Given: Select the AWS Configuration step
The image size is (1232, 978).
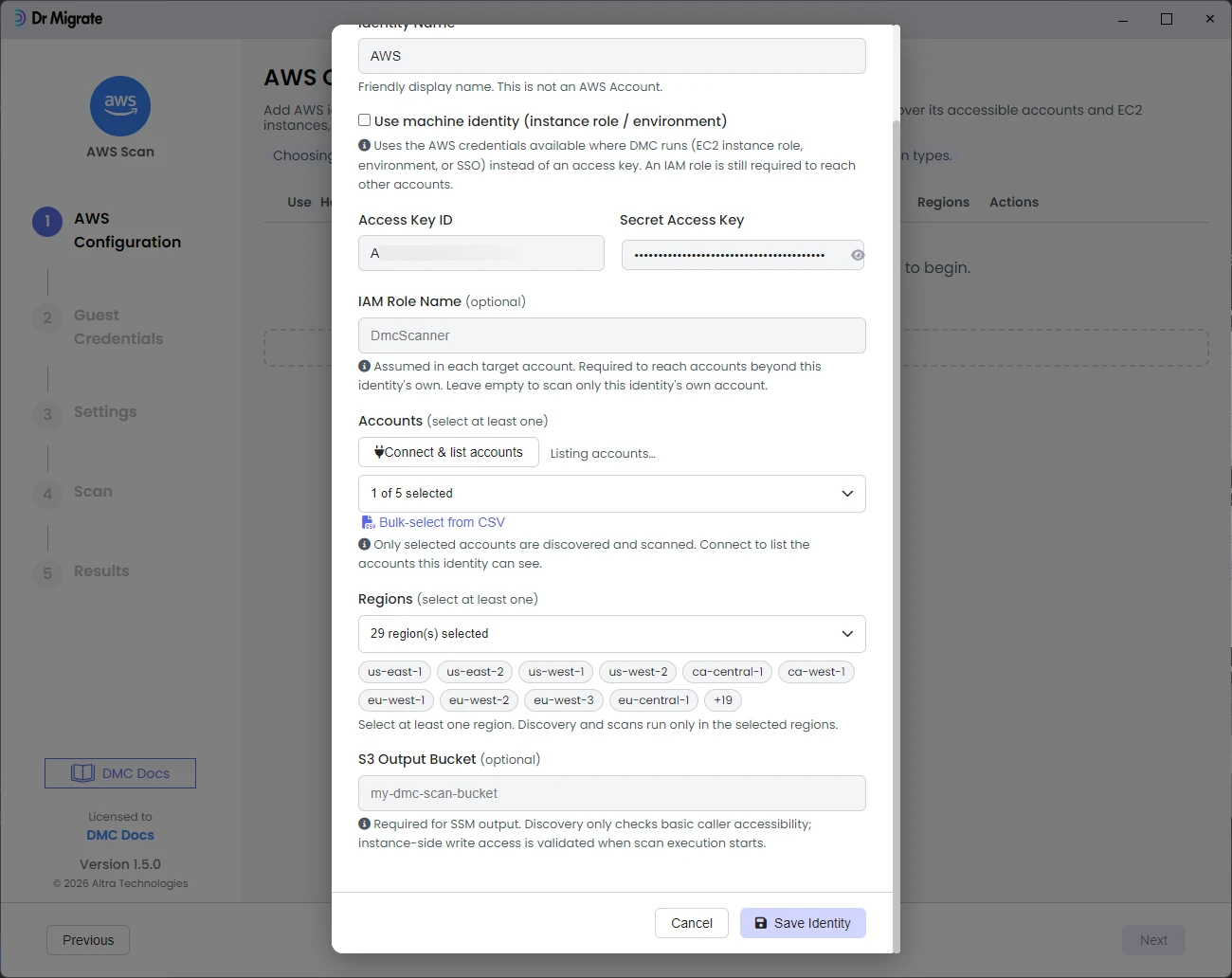Looking at the screenshot, I should pos(127,230).
